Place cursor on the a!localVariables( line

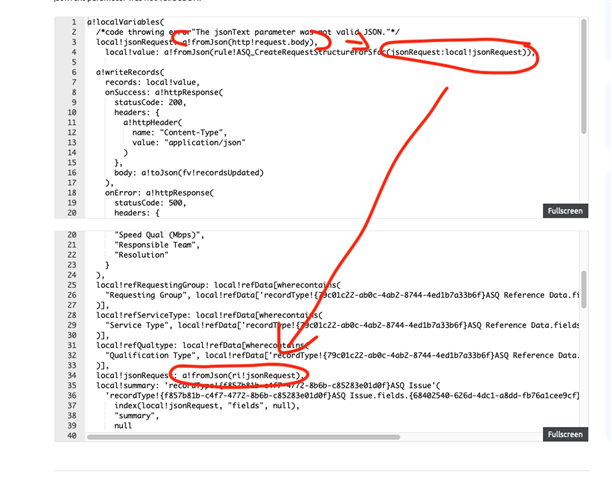click(126, 22)
